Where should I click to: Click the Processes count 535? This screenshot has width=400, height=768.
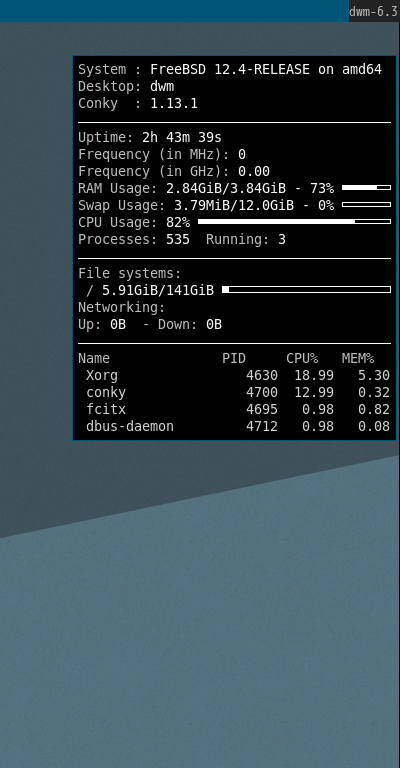(x=178, y=240)
